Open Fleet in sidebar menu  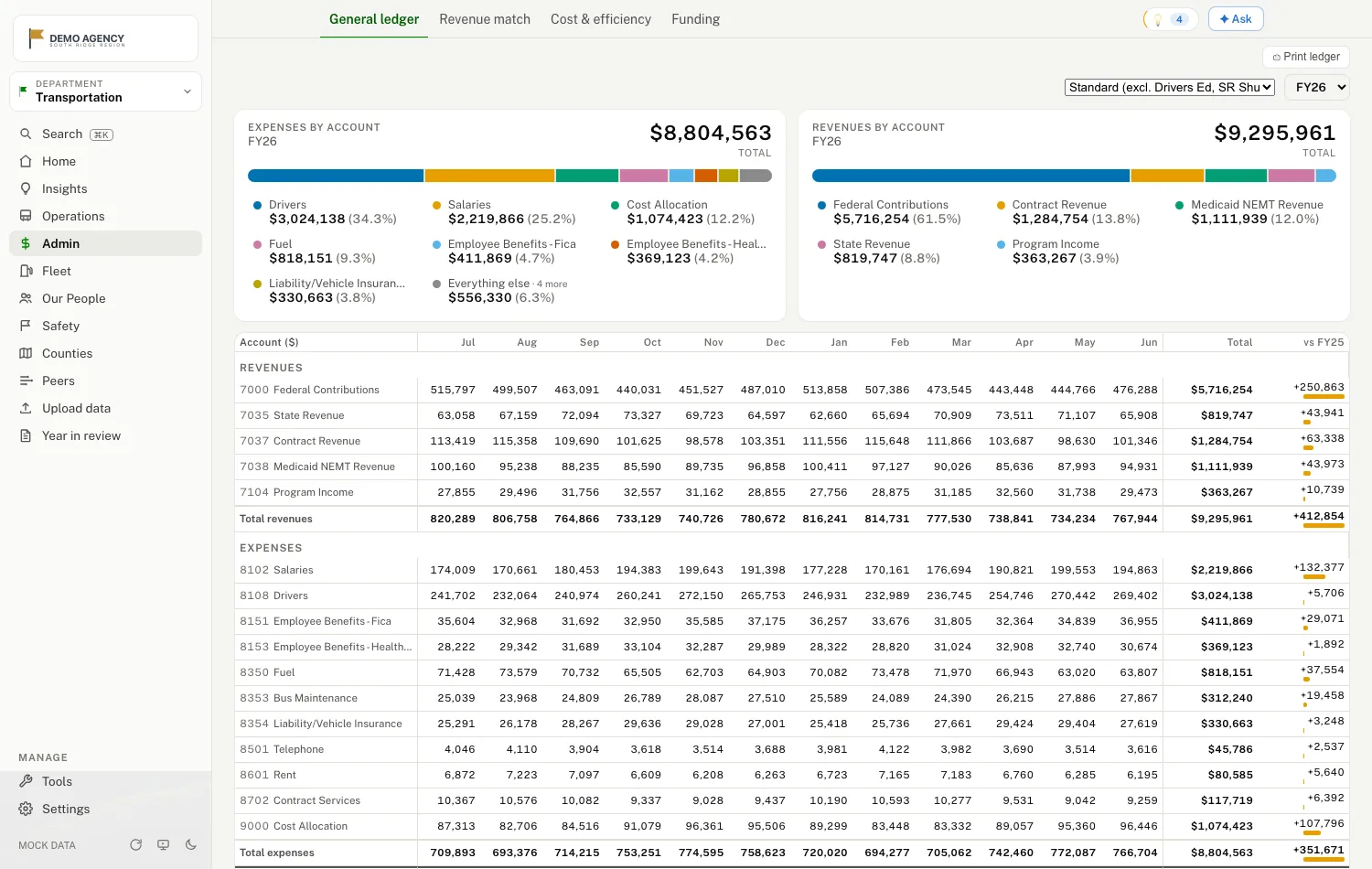tap(105, 271)
